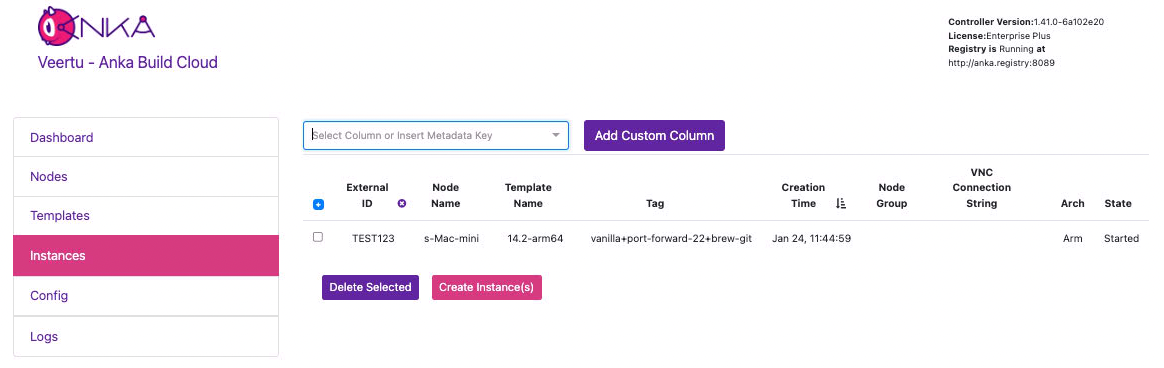Go to the Nodes section

pyautogui.click(x=146, y=177)
